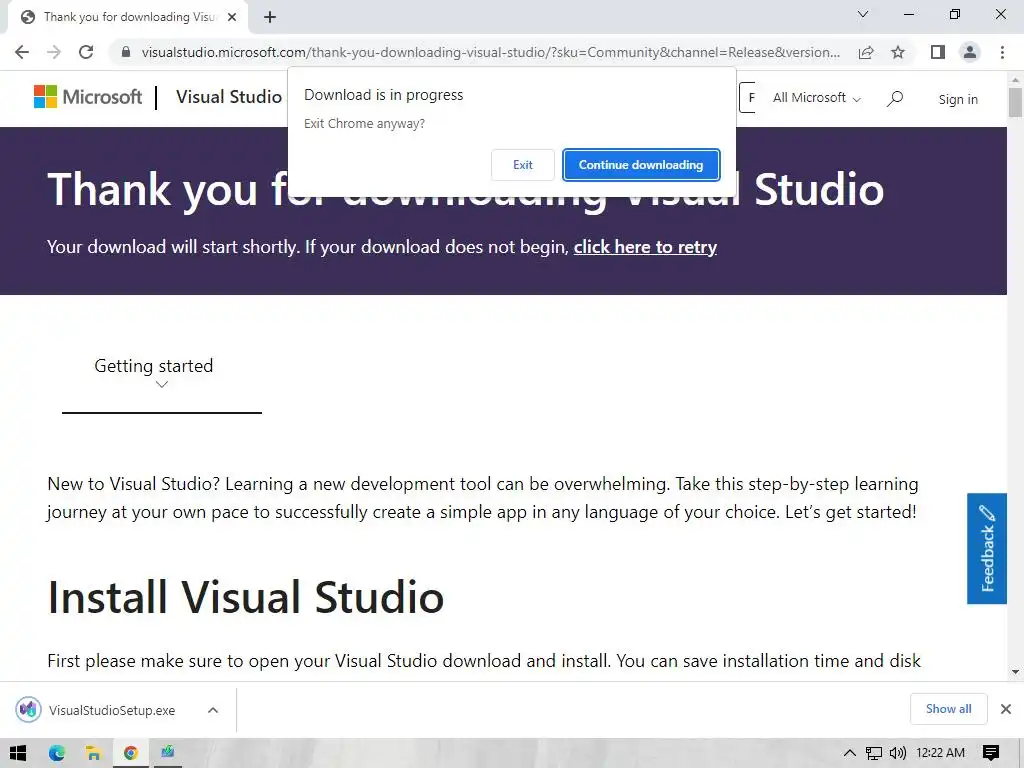
Task: Open the Feedback side tab
Action: pyautogui.click(x=987, y=549)
